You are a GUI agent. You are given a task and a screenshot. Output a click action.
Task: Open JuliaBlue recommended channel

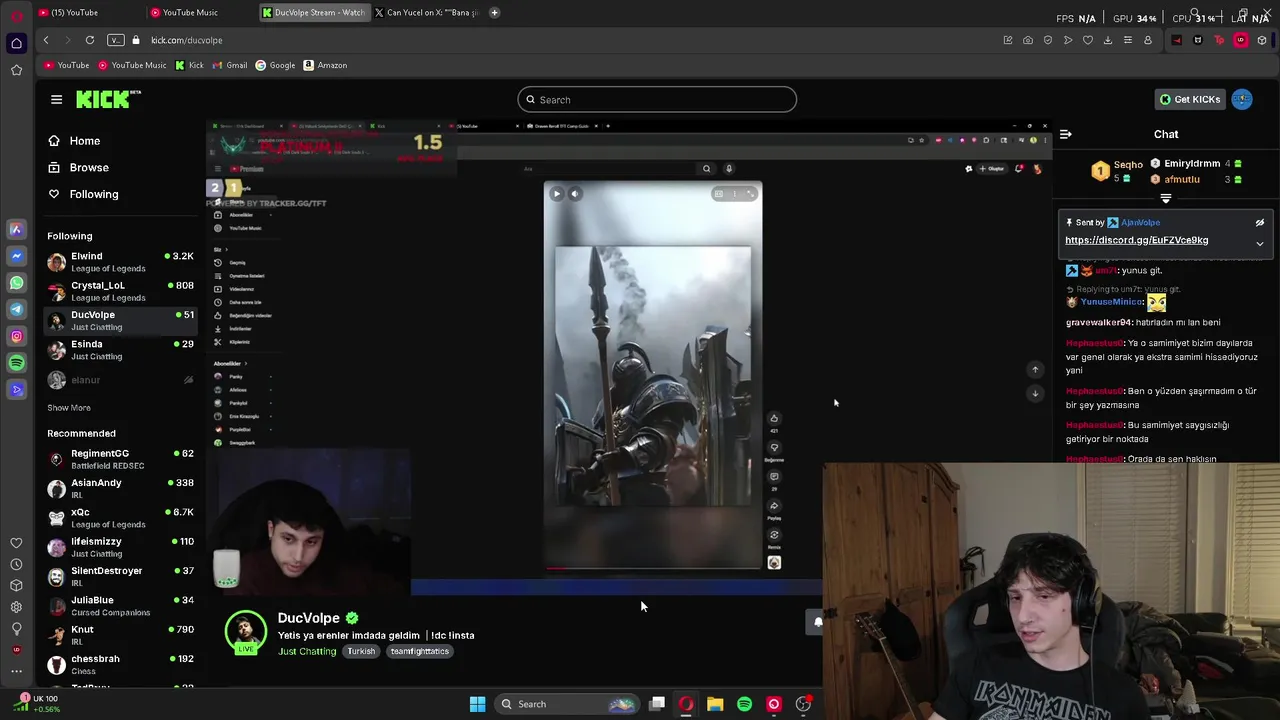pyautogui.click(x=120, y=606)
